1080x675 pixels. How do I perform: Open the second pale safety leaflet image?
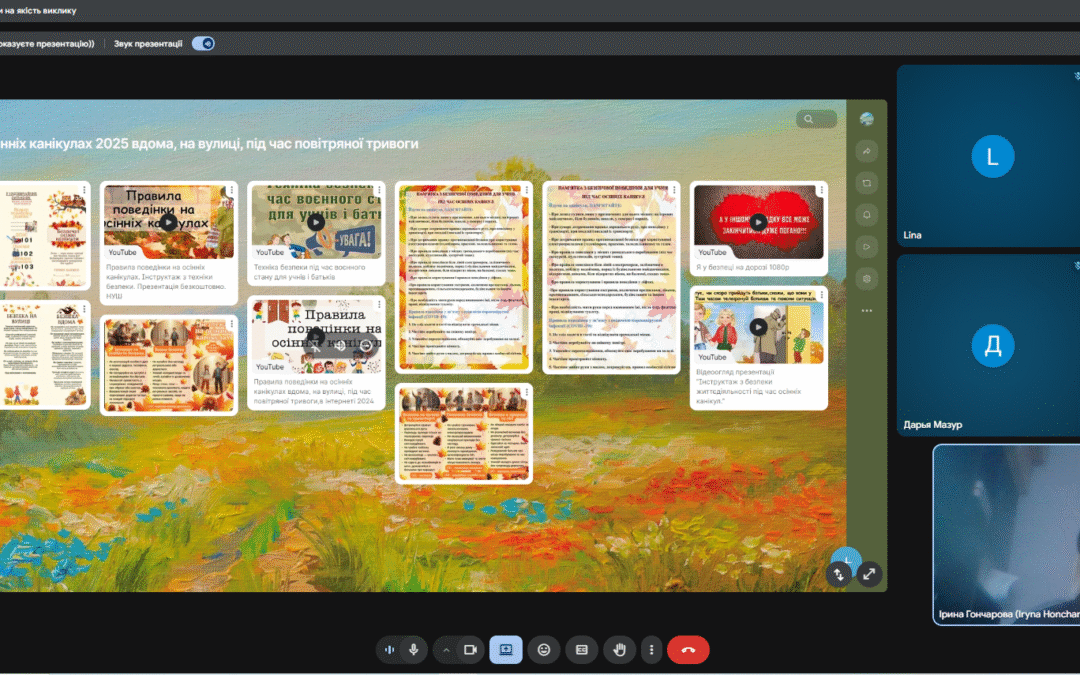click(x=611, y=277)
